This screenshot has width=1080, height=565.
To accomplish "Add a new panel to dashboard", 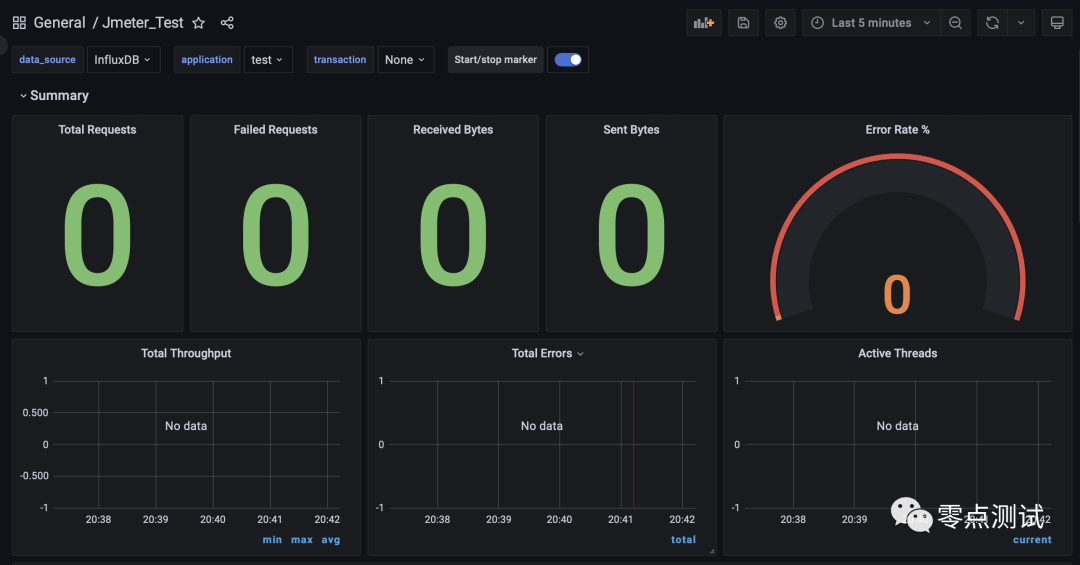I will pos(704,23).
